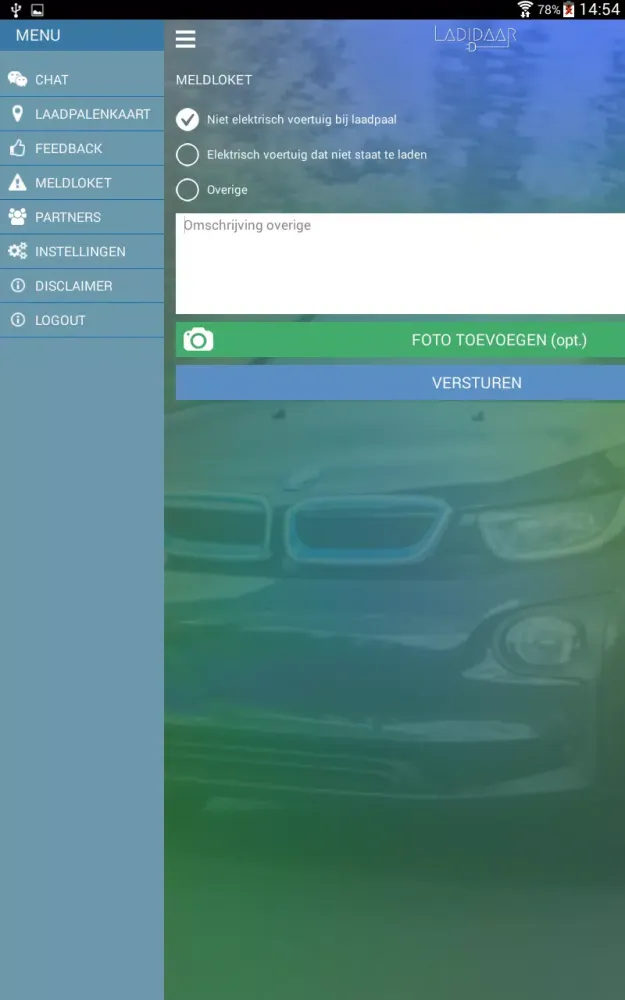Tap the Disclaimer info icon
625x1000 pixels.
pyautogui.click(x=17, y=286)
